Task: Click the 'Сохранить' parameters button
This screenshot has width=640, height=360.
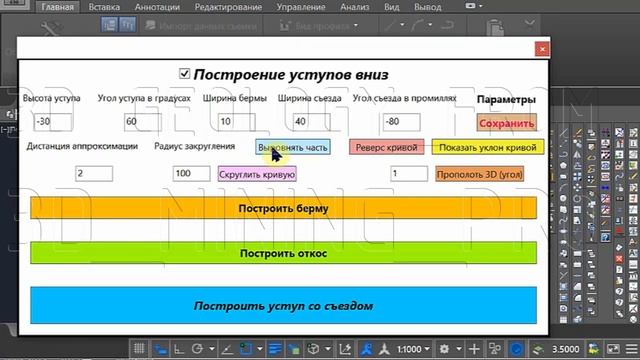Action: [507, 123]
